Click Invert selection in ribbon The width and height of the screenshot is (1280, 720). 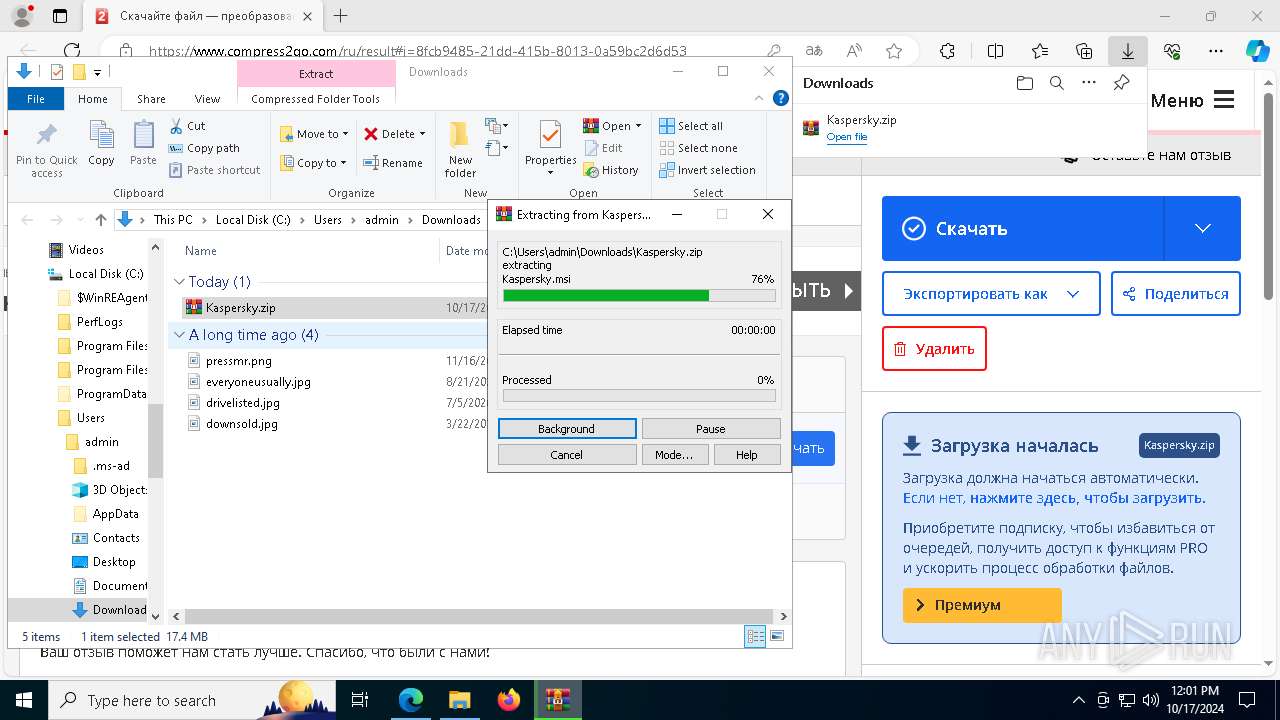coord(707,170)
